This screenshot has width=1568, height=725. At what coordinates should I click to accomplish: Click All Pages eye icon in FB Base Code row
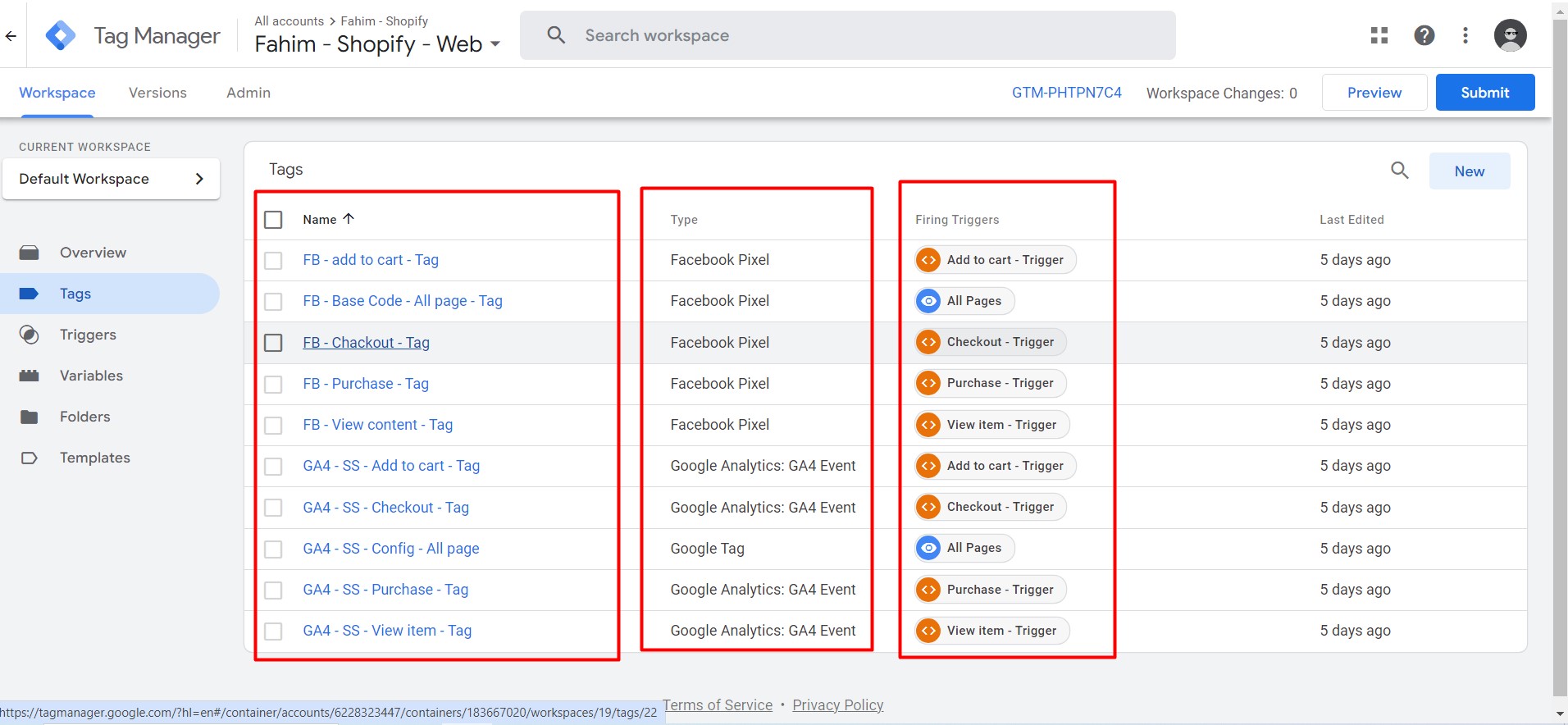[x=928, y=301]
